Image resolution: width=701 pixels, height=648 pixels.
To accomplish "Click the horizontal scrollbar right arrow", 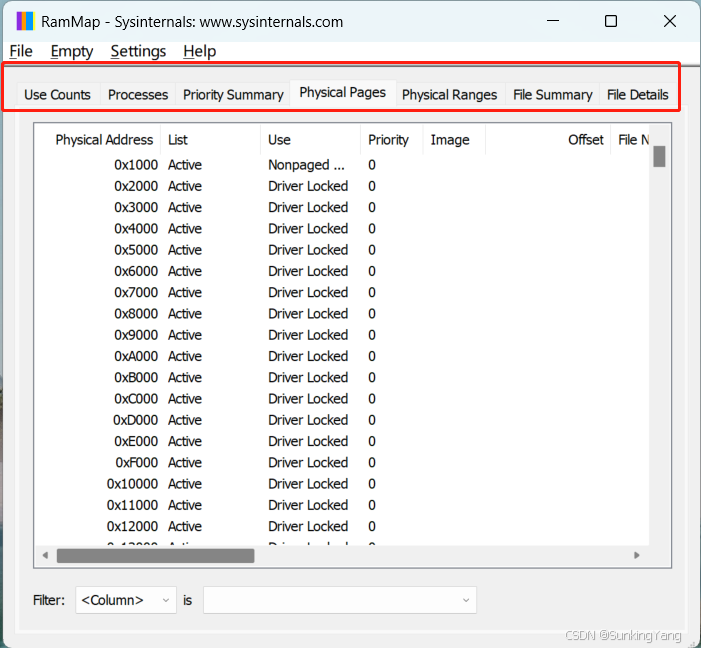I will [637, 555].
